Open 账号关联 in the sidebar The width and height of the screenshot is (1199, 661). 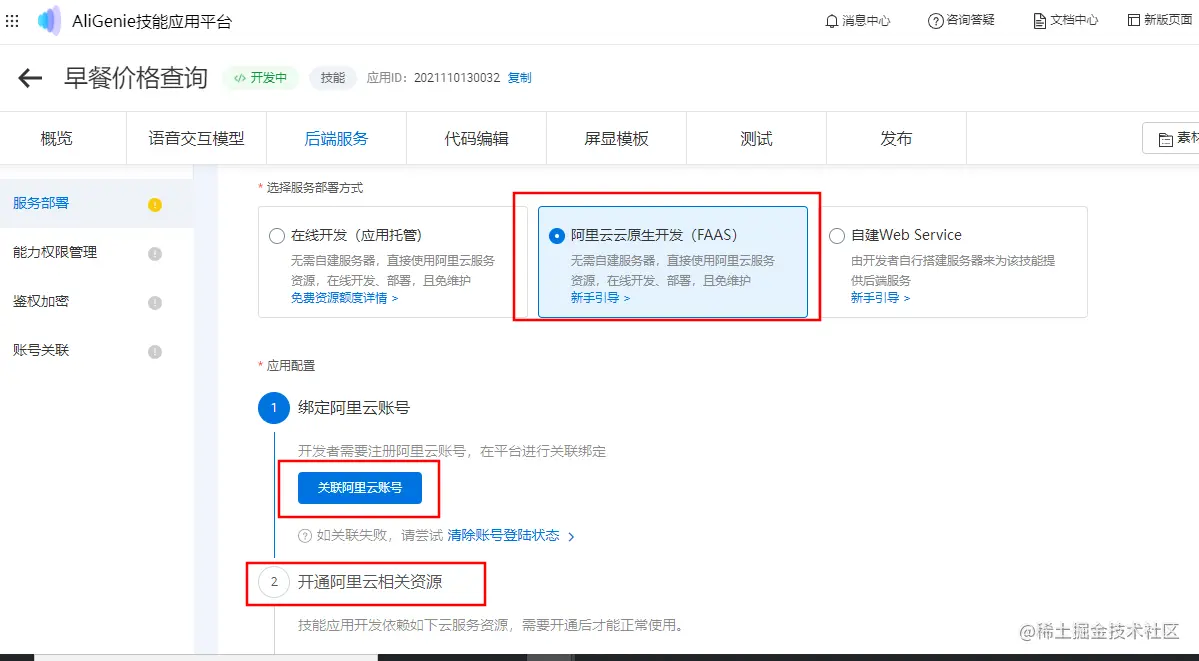click(x=96, y=350)
